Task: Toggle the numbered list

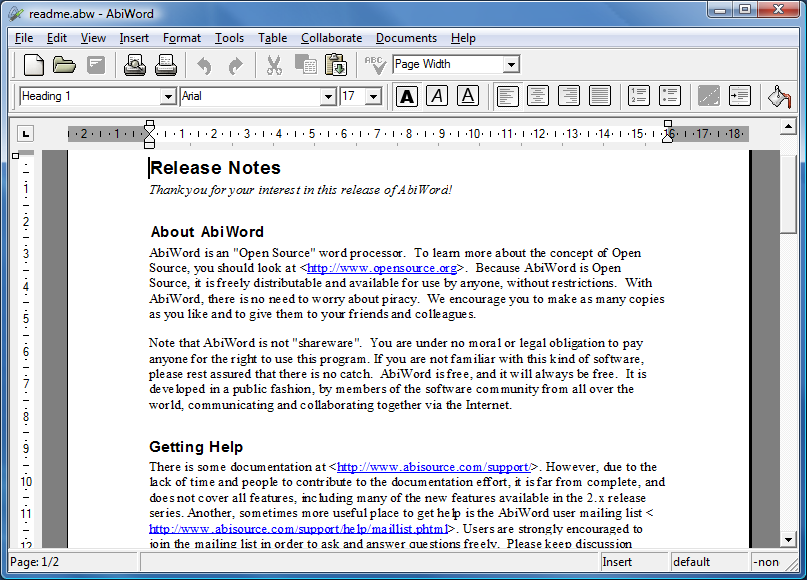Action: coord(639,96)
